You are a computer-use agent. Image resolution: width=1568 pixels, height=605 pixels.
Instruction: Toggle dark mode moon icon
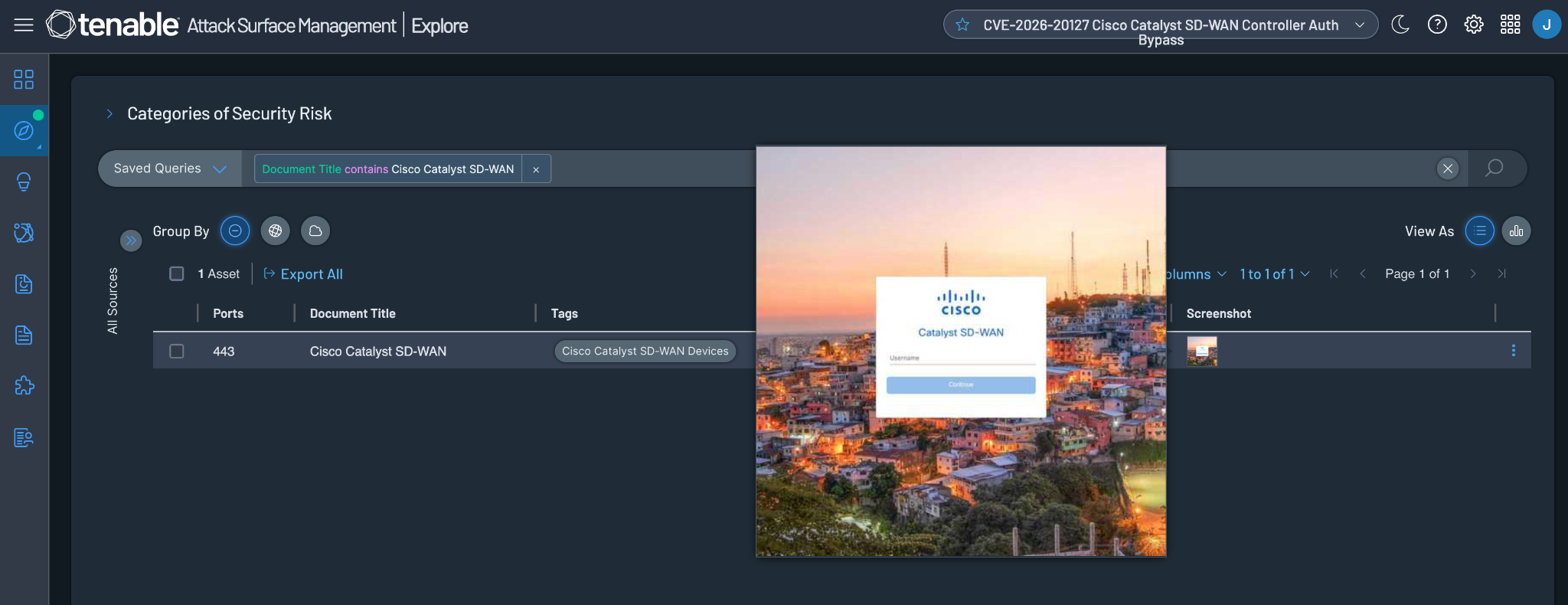(1400, 25)
